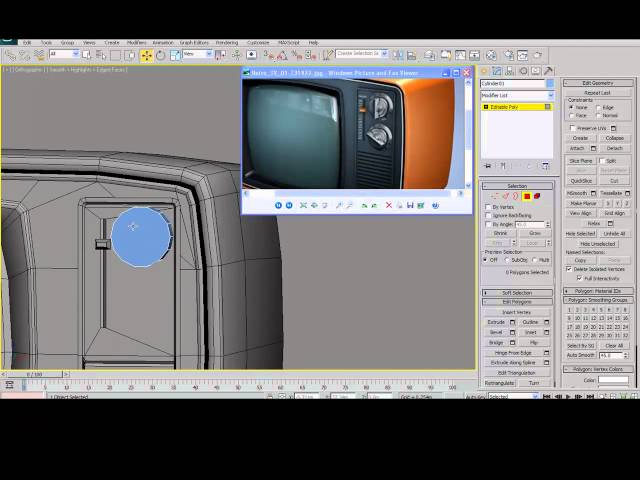This screenshot has width=640, height=480.
Task: Toggle the Angle Snap icon
Action: tap(282, 55)
